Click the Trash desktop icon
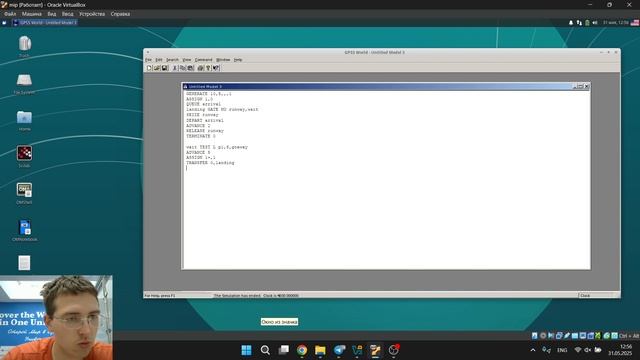640x360 pixels. coord(24,44)
